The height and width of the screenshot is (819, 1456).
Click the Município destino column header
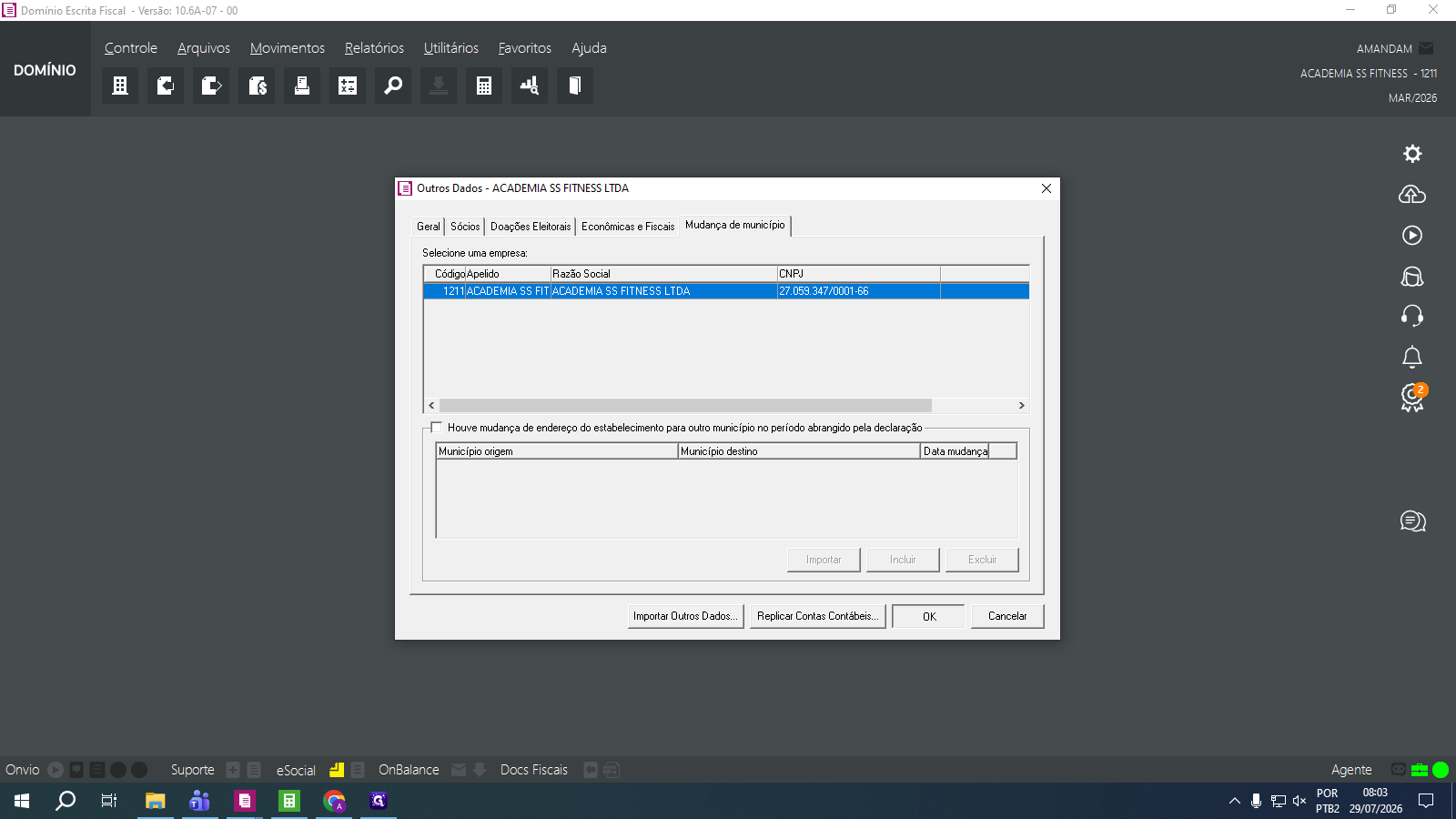[799, 451]
